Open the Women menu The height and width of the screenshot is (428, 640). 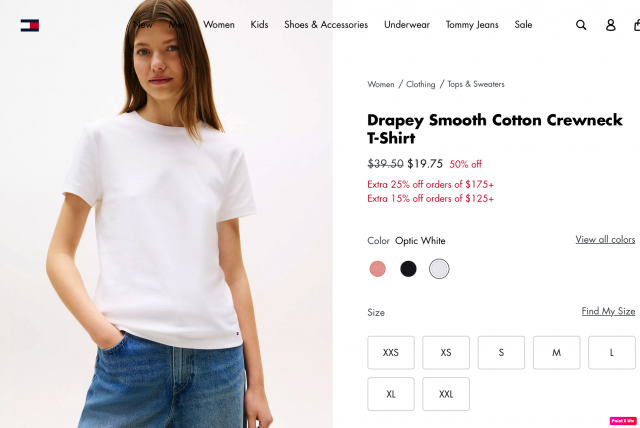coord(219,25)
